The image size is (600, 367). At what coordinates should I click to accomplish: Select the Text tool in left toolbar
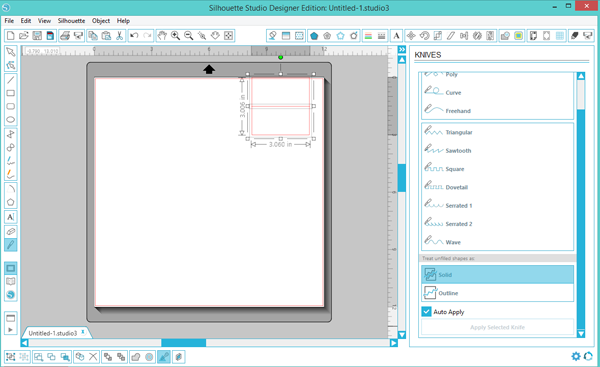11,217
